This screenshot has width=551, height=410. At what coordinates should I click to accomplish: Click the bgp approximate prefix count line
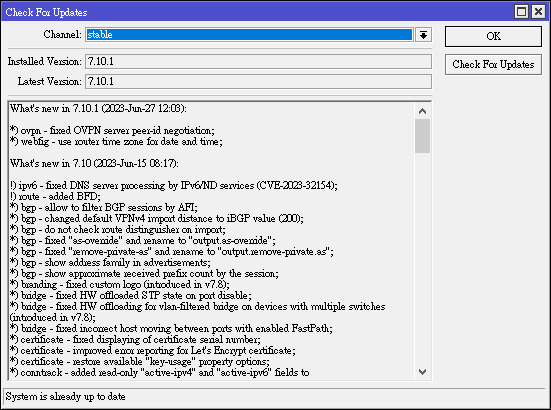click(144, 274)
